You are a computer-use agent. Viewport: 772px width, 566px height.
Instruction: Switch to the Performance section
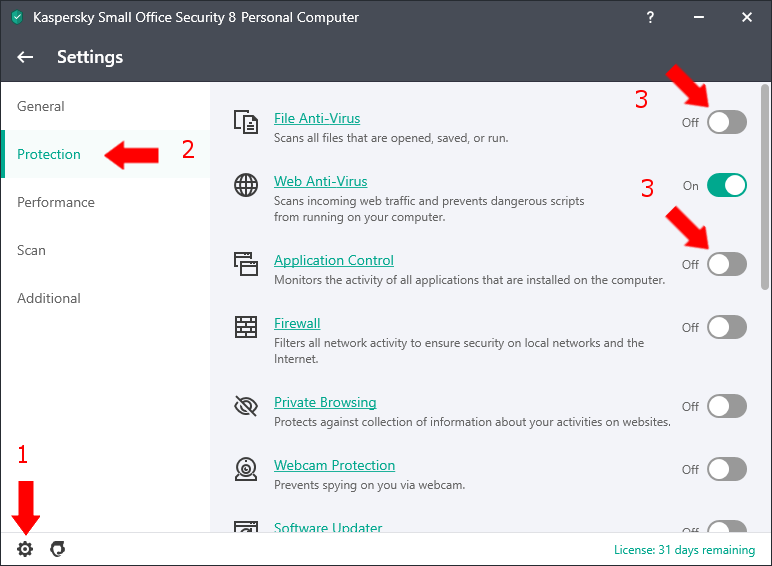(105, 202)
